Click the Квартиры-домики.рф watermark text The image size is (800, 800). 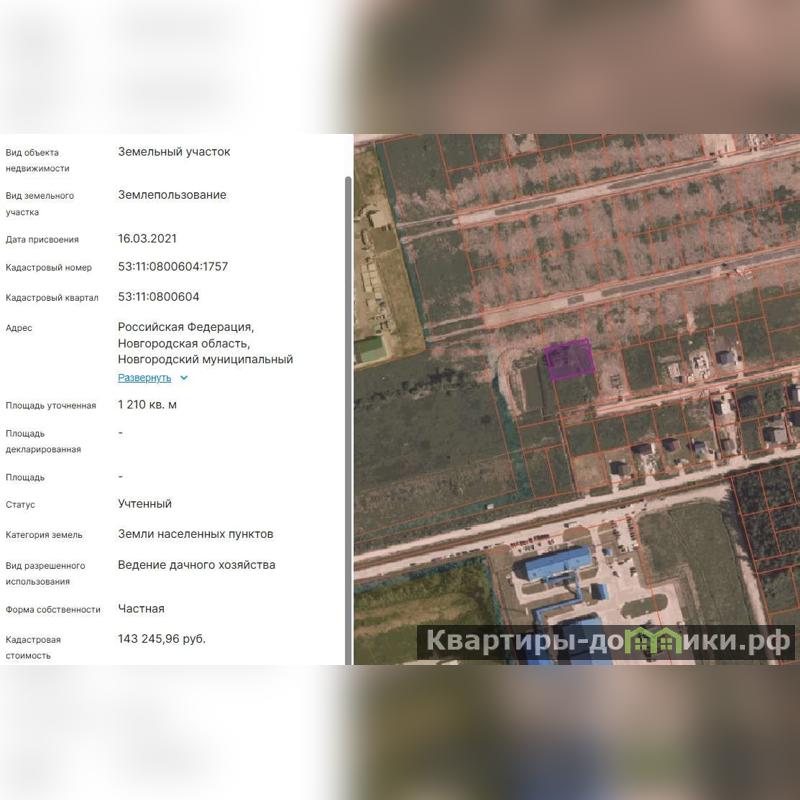[x=605, y=640]
